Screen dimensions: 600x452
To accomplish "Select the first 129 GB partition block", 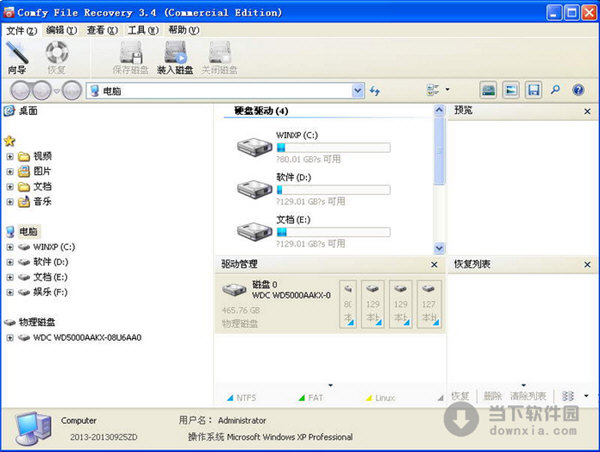I will [x=372, y=304].
